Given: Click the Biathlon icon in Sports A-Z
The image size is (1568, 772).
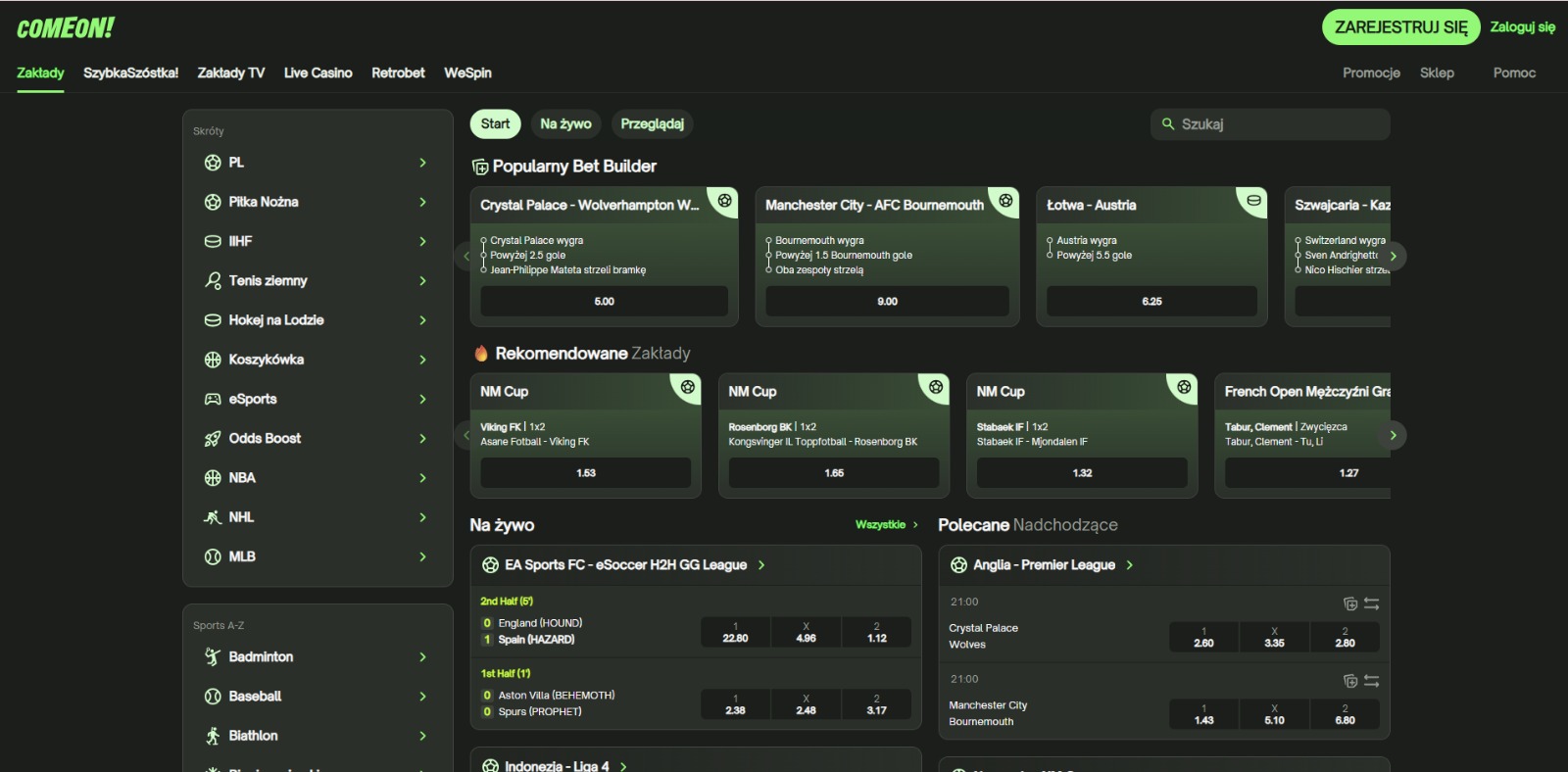Looking at the screenshot, I should (x=213, y=736).
